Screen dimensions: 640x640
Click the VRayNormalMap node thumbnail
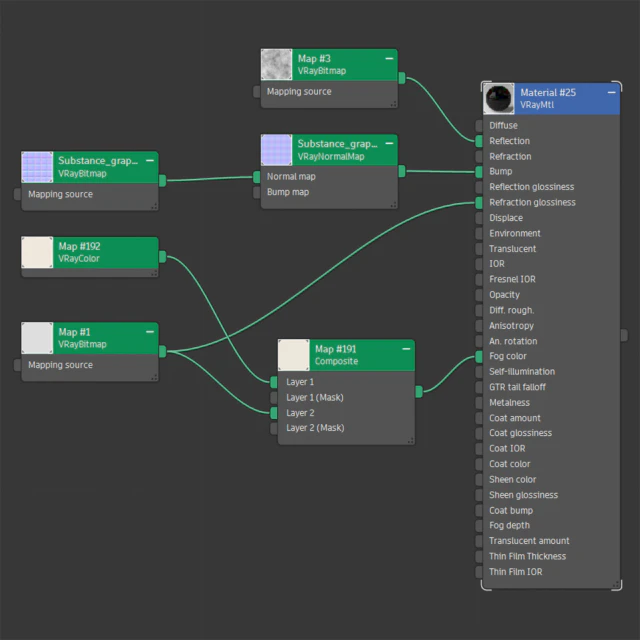276,150
